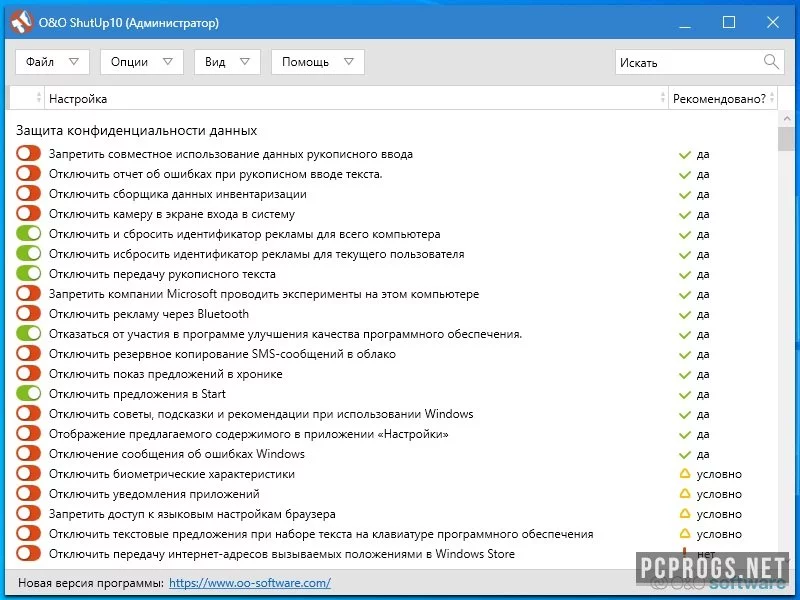The width and height of the screenshot is (800, 600).
Task: Toggle 'Отключить передачу рукописного текста' switch off
Action: 28,273
